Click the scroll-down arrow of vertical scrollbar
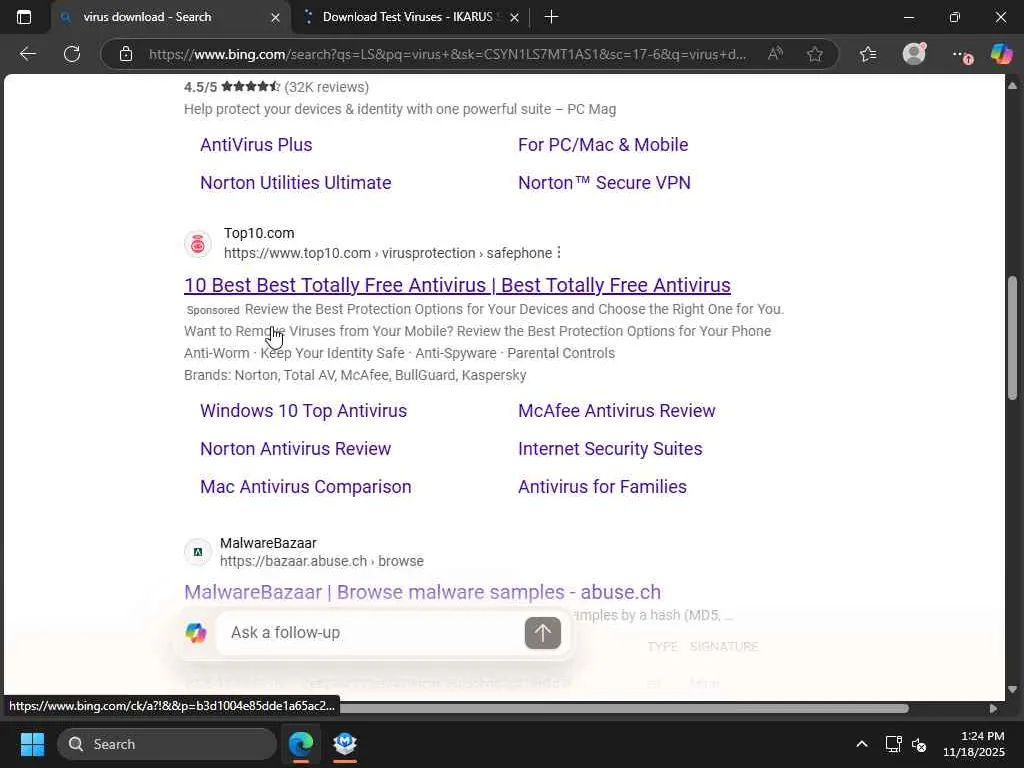Viewport: 1024px width, 768px height. 1012,689
